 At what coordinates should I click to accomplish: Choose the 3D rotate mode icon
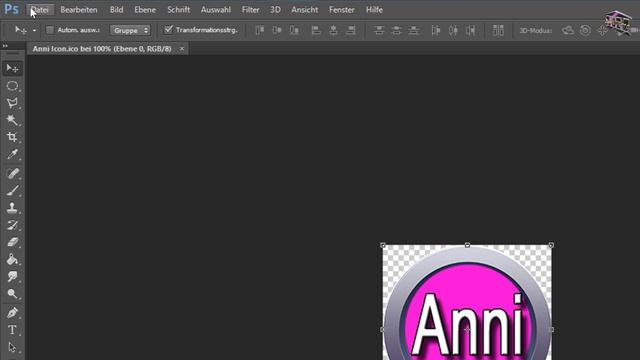(568, 30)
